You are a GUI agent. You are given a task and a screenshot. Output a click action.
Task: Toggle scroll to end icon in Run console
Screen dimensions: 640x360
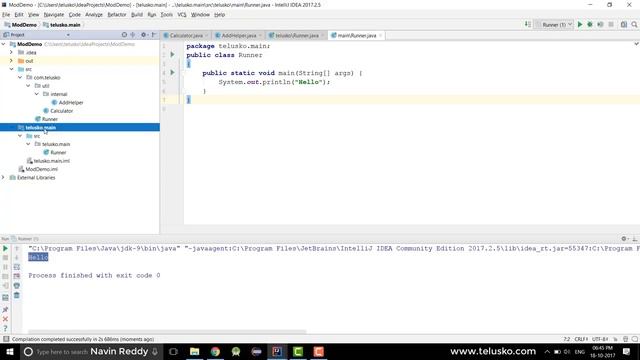(17, 276)
